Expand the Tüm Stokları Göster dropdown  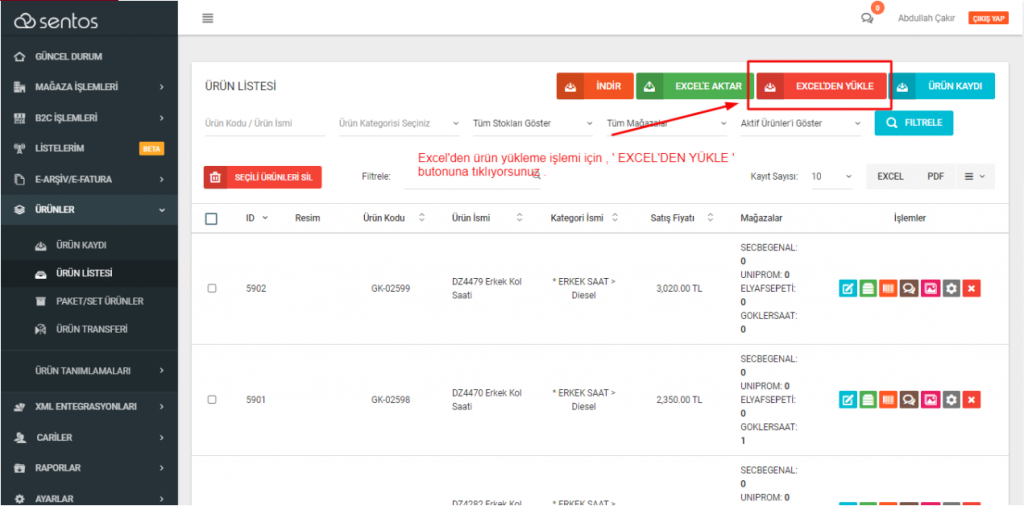pos(532,123)
